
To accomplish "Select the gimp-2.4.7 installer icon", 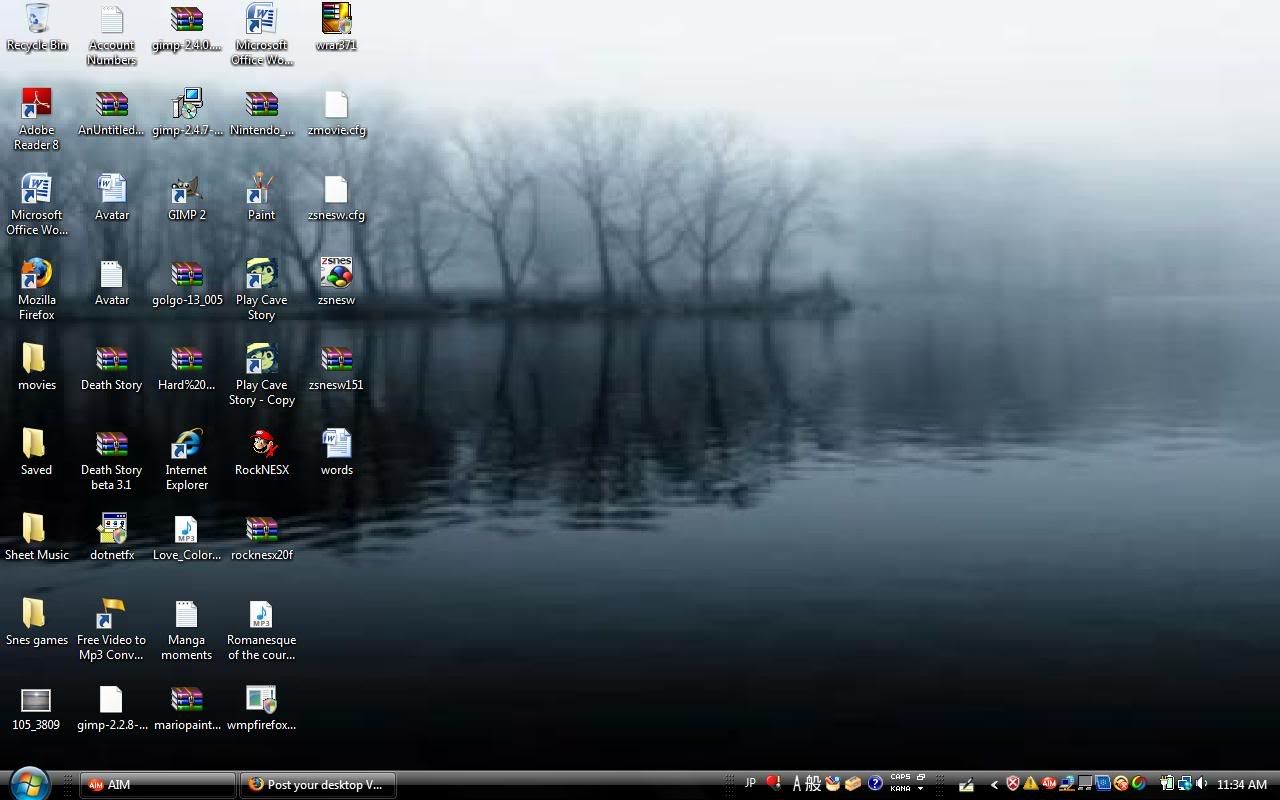I will (x=187, y=113).
